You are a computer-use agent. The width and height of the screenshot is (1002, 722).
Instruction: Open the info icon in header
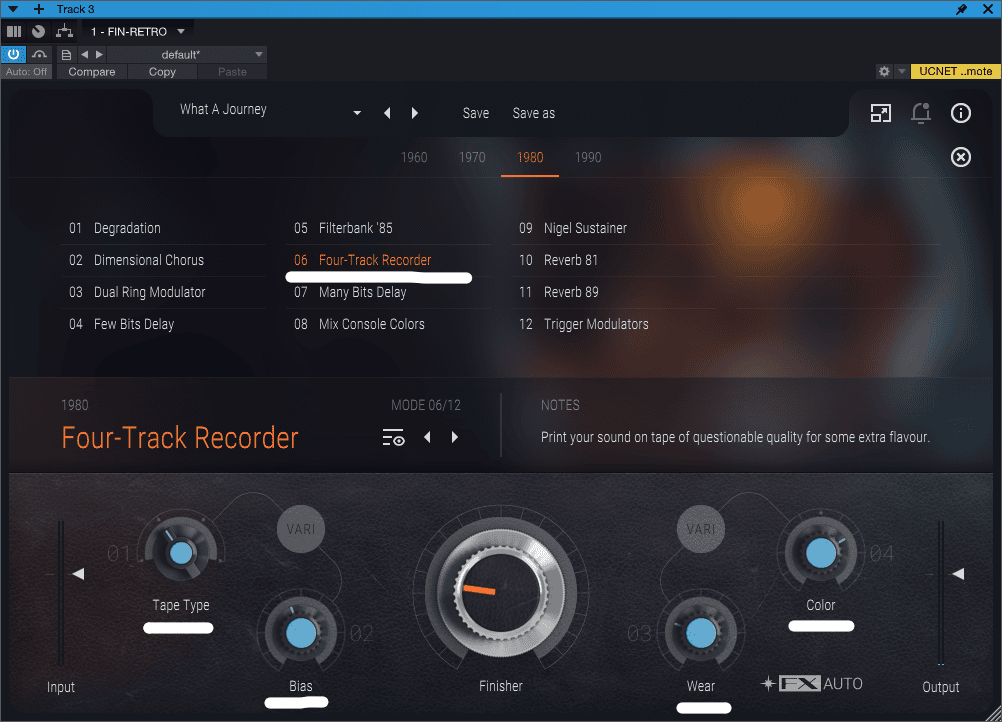[x=961, y=113]
